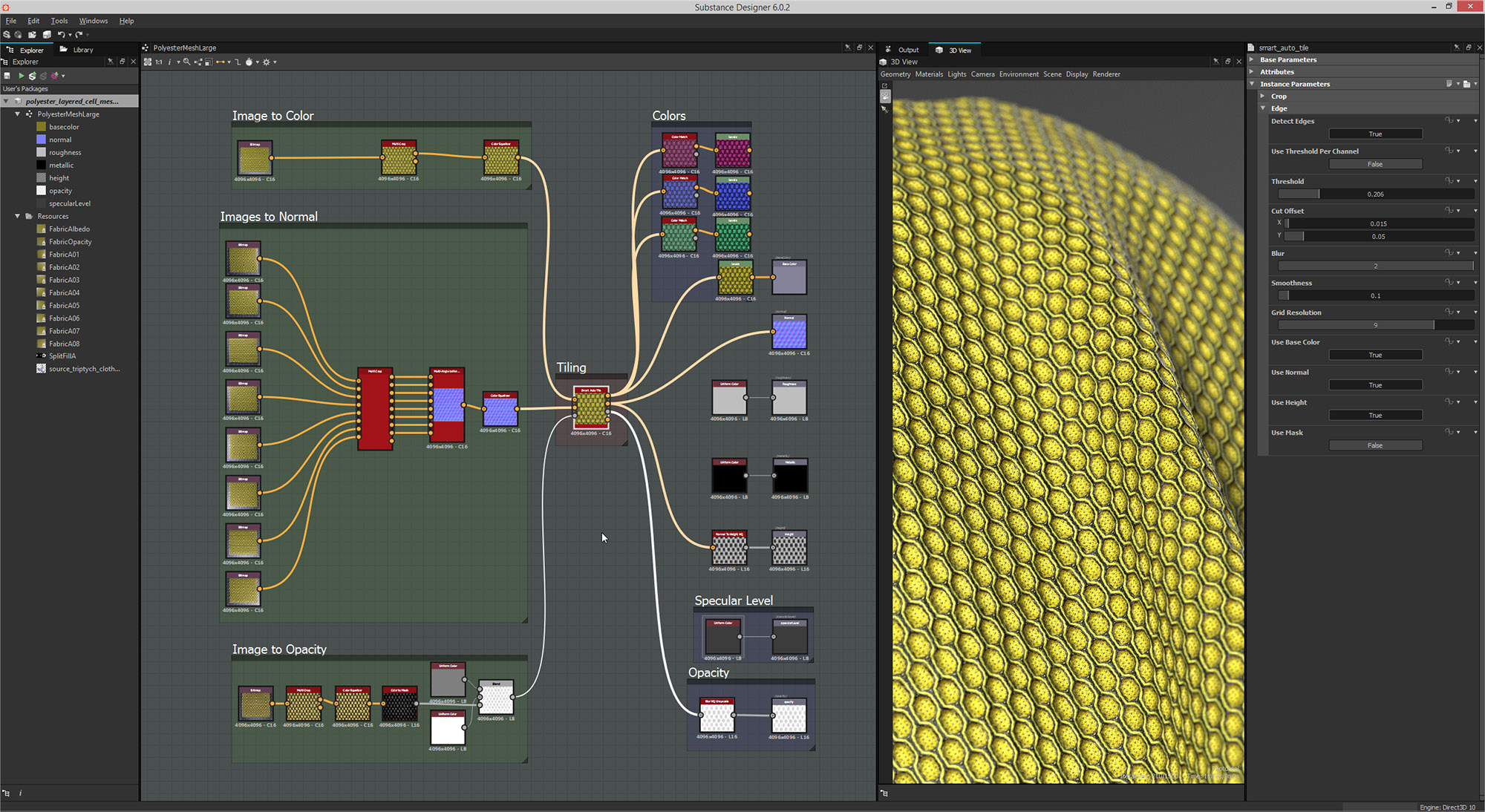Collapse the Edge parameters section
The image size is (1485, 812).
(1263, 108)
